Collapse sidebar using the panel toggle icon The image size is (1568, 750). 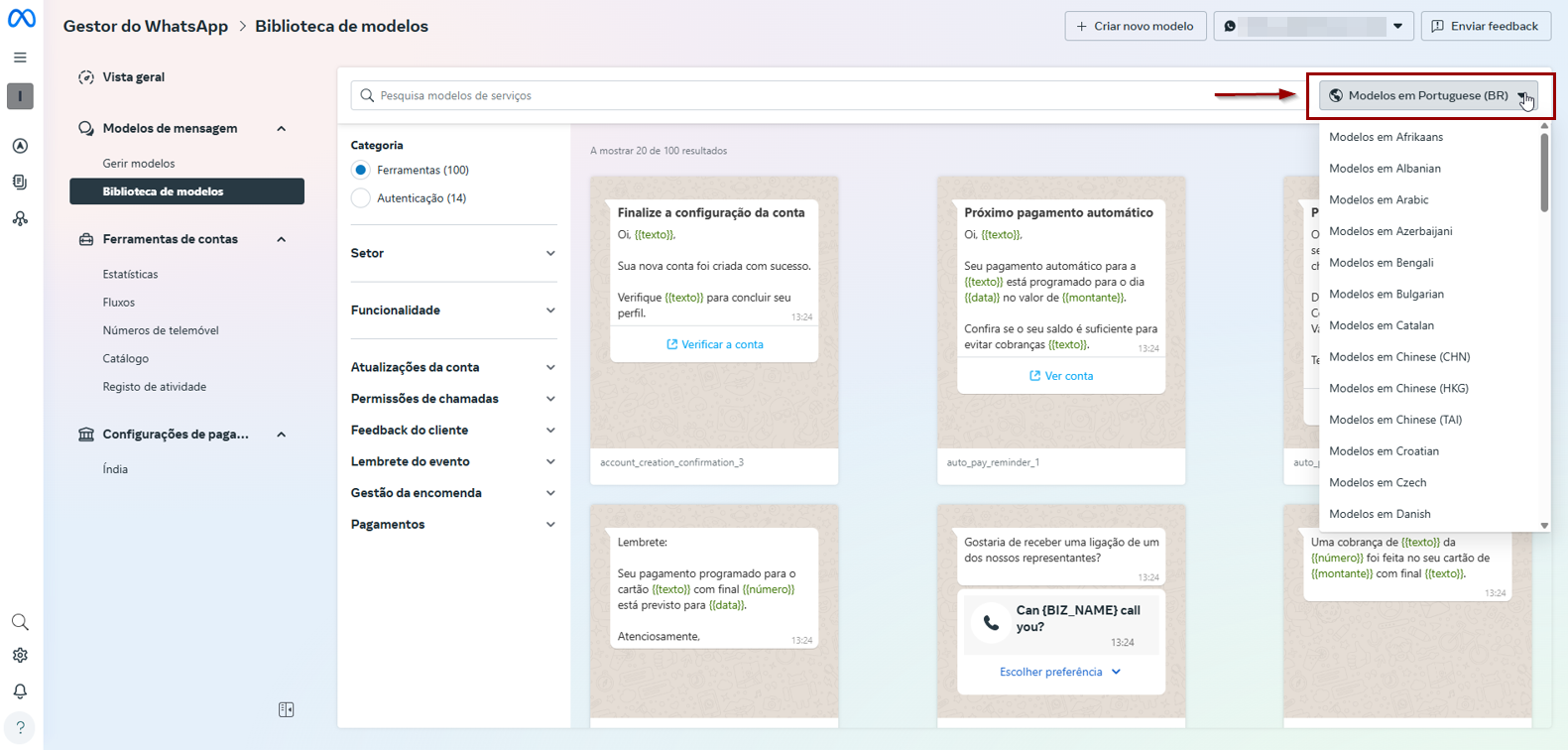287,709
